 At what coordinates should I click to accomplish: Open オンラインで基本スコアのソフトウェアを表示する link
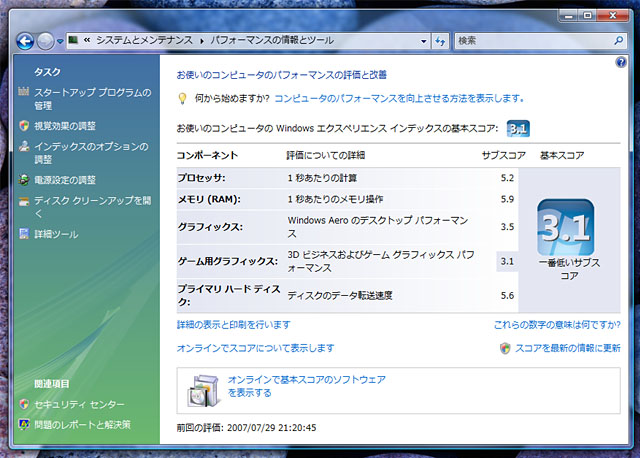click(x=307, y=386)
